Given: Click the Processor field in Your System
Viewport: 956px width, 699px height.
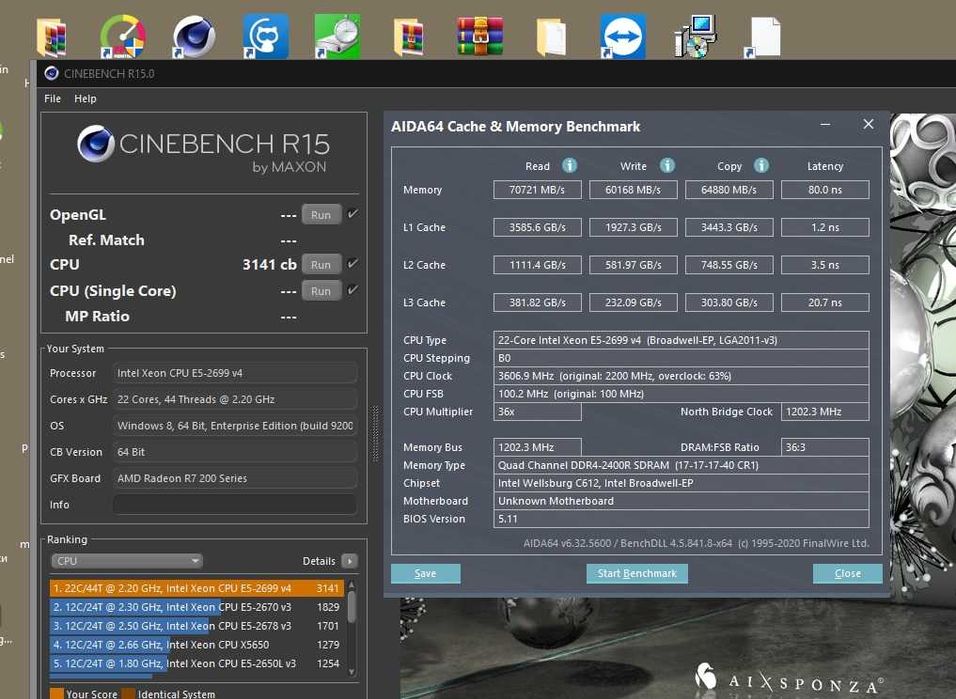Looking at the screenshot, I should click(x=235, y=373).
